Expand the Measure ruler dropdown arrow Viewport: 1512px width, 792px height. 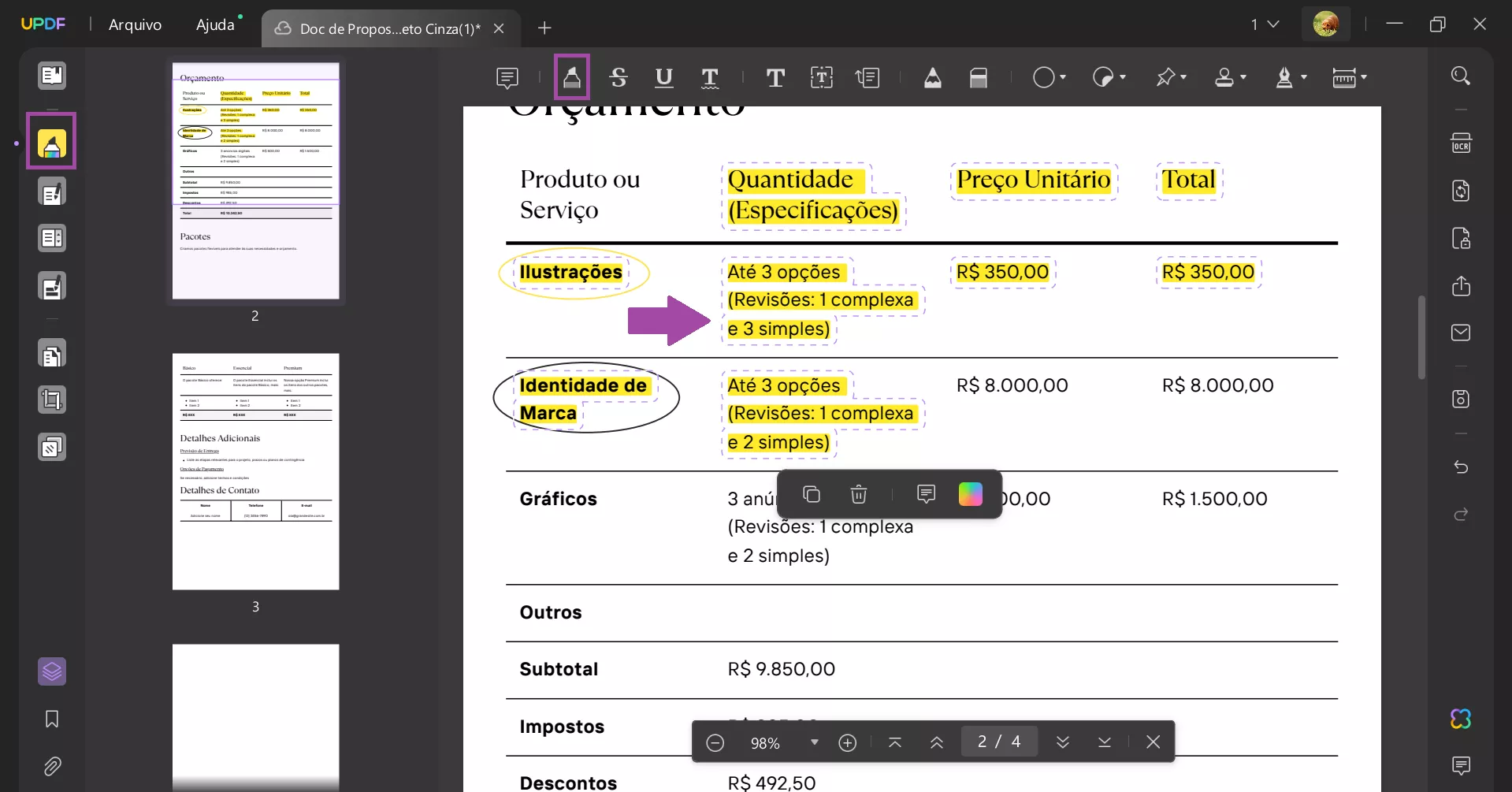[x=1364, y=77]
